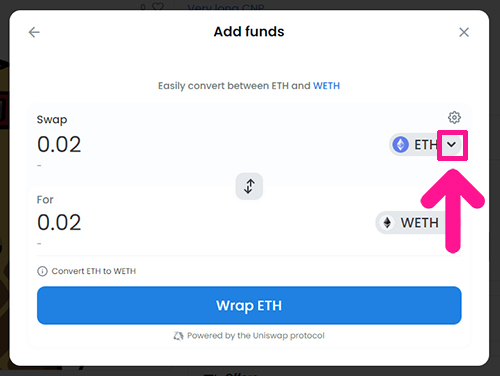This screenshot has width=500, height=376.
Task: Click the Add funds title
Action: pyautogui.click(x=249, y=32)
